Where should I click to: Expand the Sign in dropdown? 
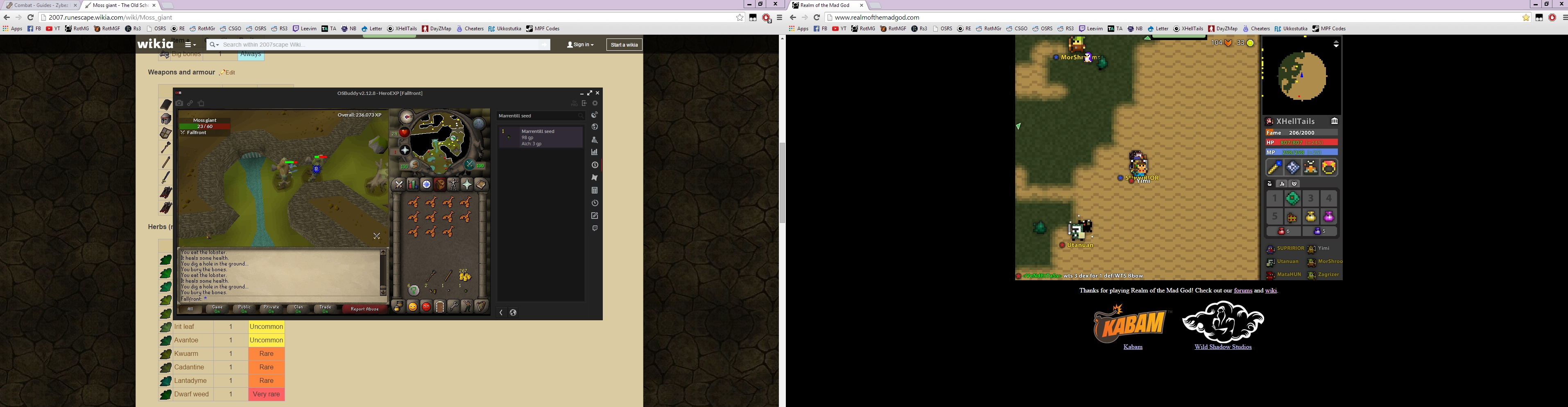coord(580,45)
